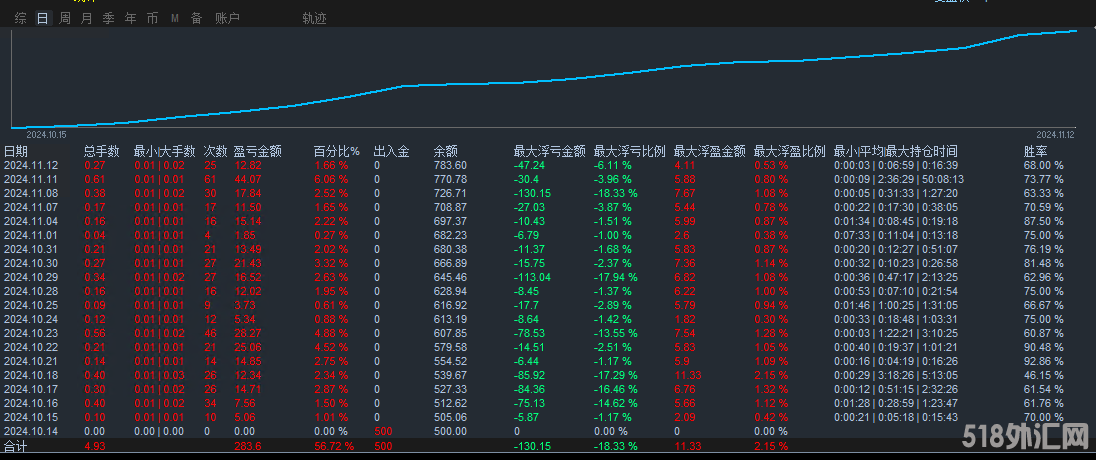The image size is (1096, 460).
Task: Sort by the 日期 column header
Action: 16,151
